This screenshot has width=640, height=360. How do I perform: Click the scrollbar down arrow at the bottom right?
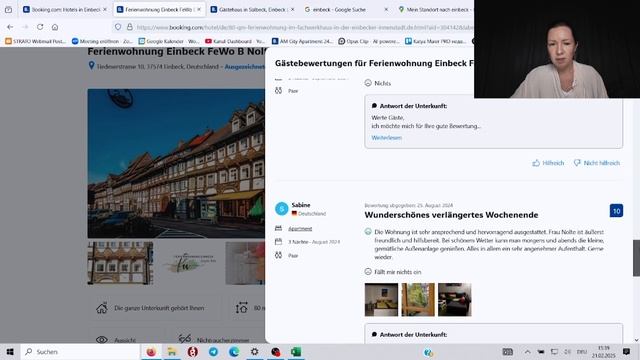pyautogui.click(x=636, y=340)
